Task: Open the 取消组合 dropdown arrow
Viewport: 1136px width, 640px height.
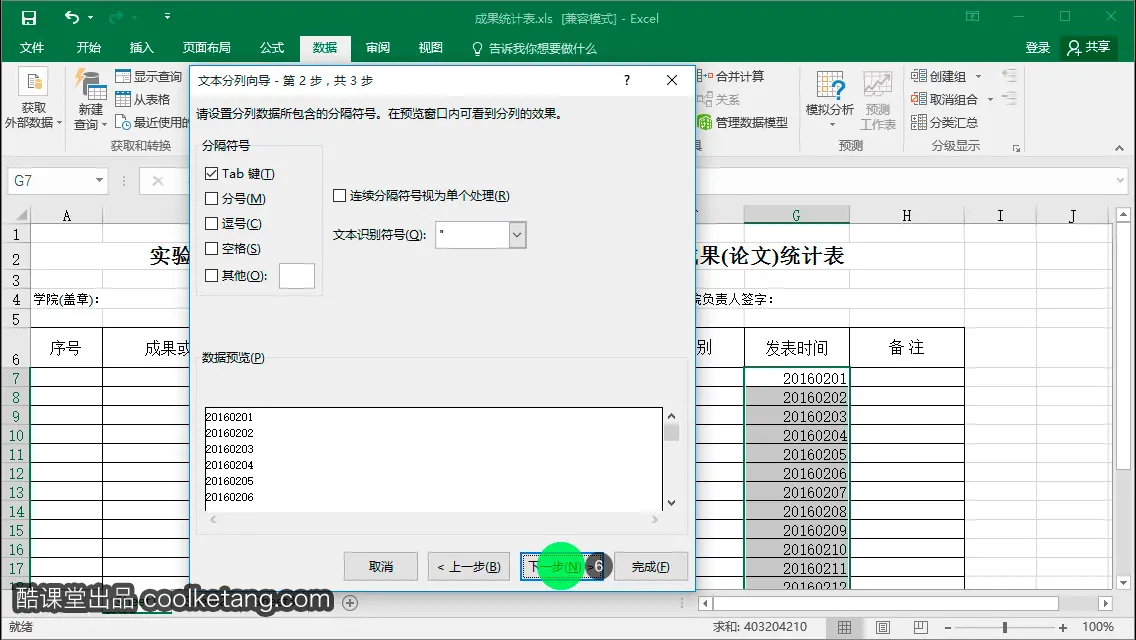Action: pyautogui.click(x=990, y=99)
